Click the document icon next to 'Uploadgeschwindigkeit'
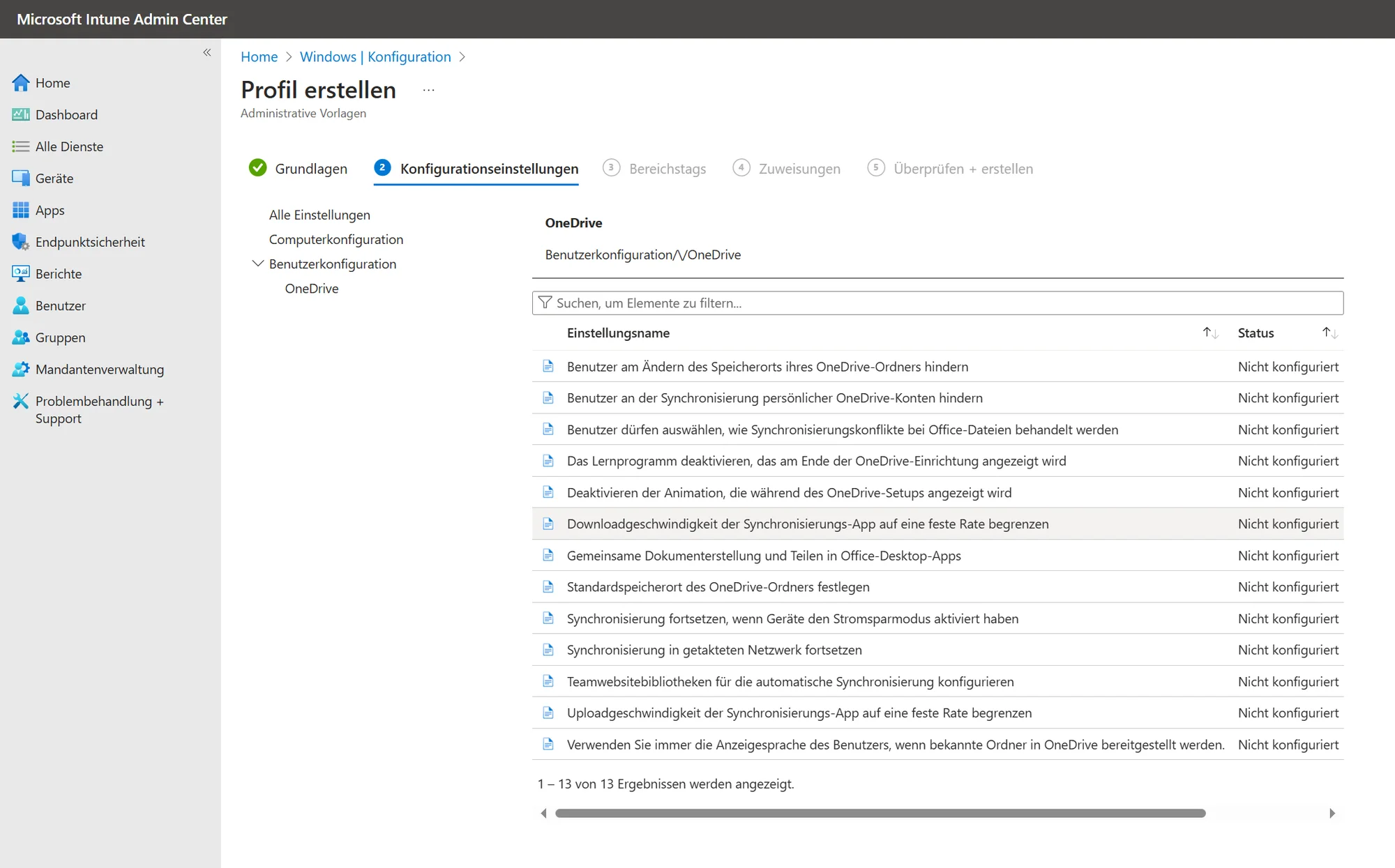 tap(548, 712)
